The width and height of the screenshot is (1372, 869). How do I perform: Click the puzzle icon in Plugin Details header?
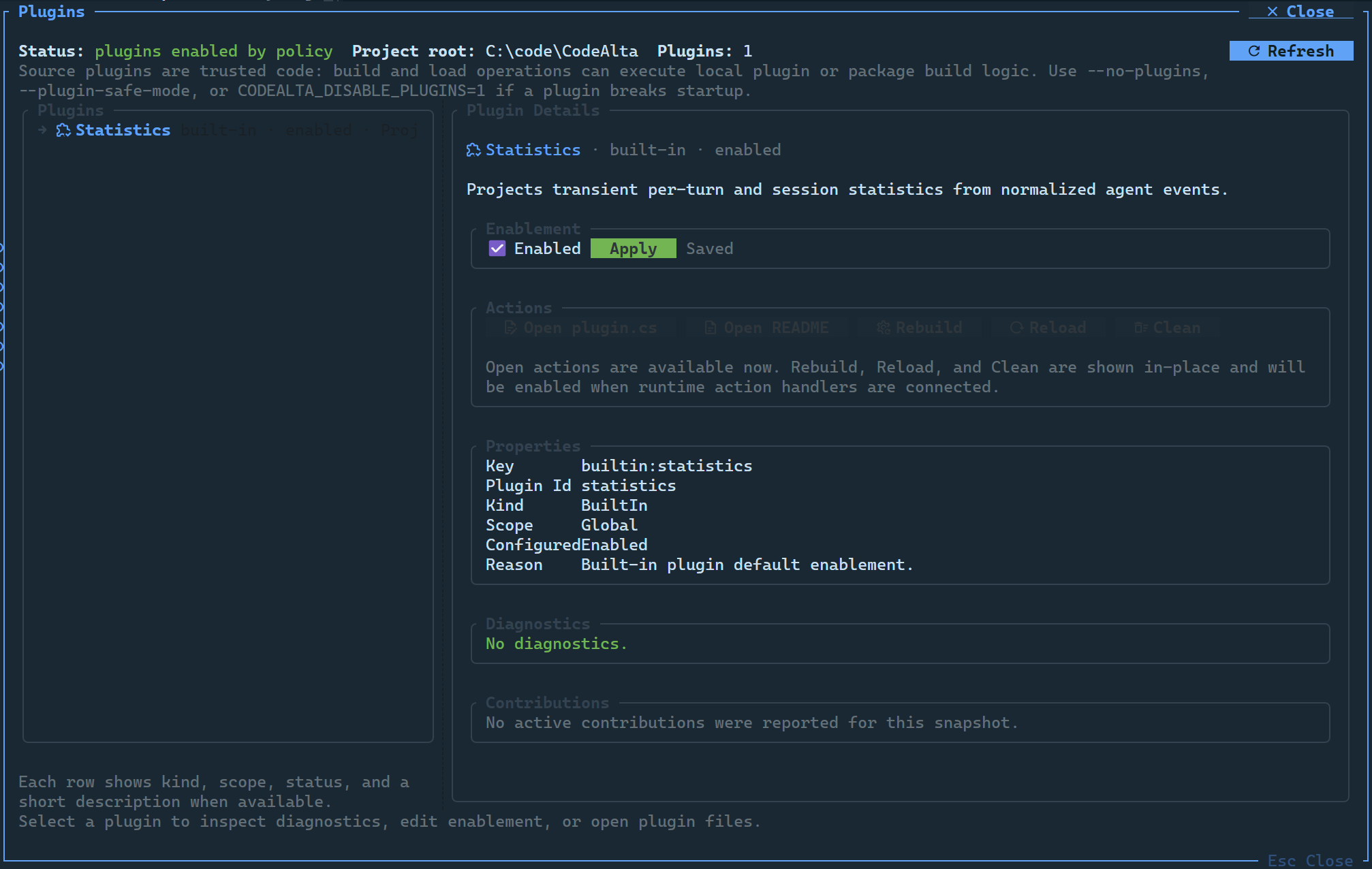(473, 150)
